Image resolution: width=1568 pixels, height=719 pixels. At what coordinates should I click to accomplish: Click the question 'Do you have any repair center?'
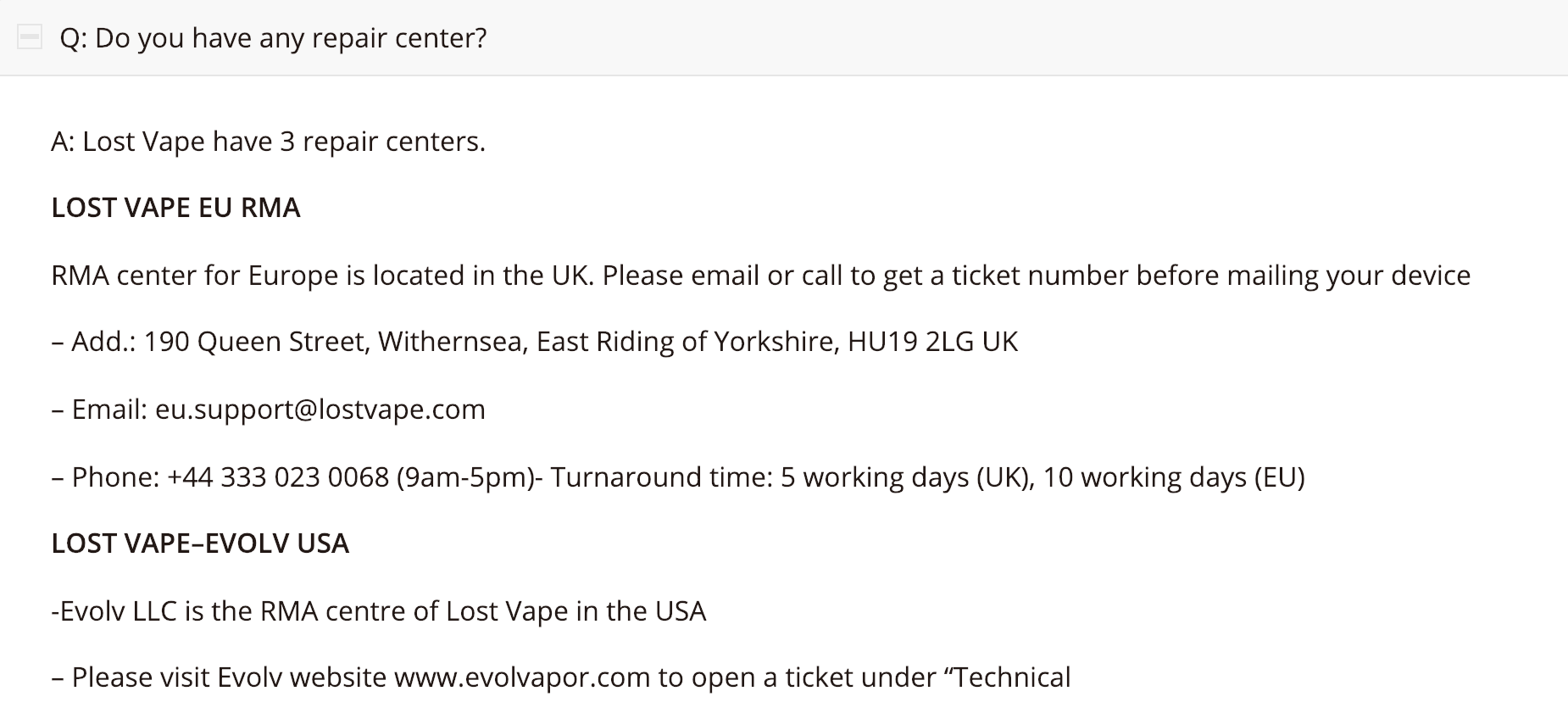pyautogui.click(x=273, y=38)
